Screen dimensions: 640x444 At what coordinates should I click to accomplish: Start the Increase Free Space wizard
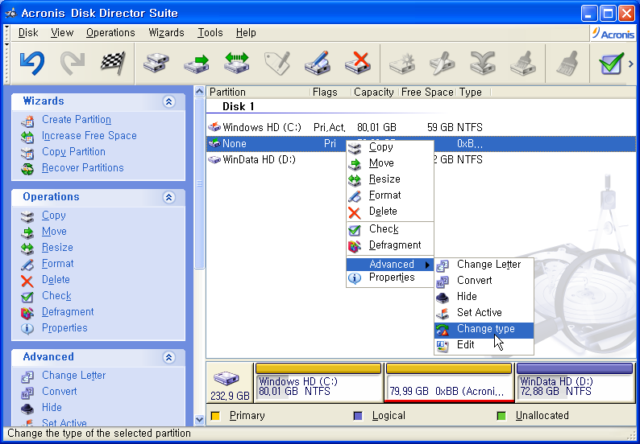89,135
